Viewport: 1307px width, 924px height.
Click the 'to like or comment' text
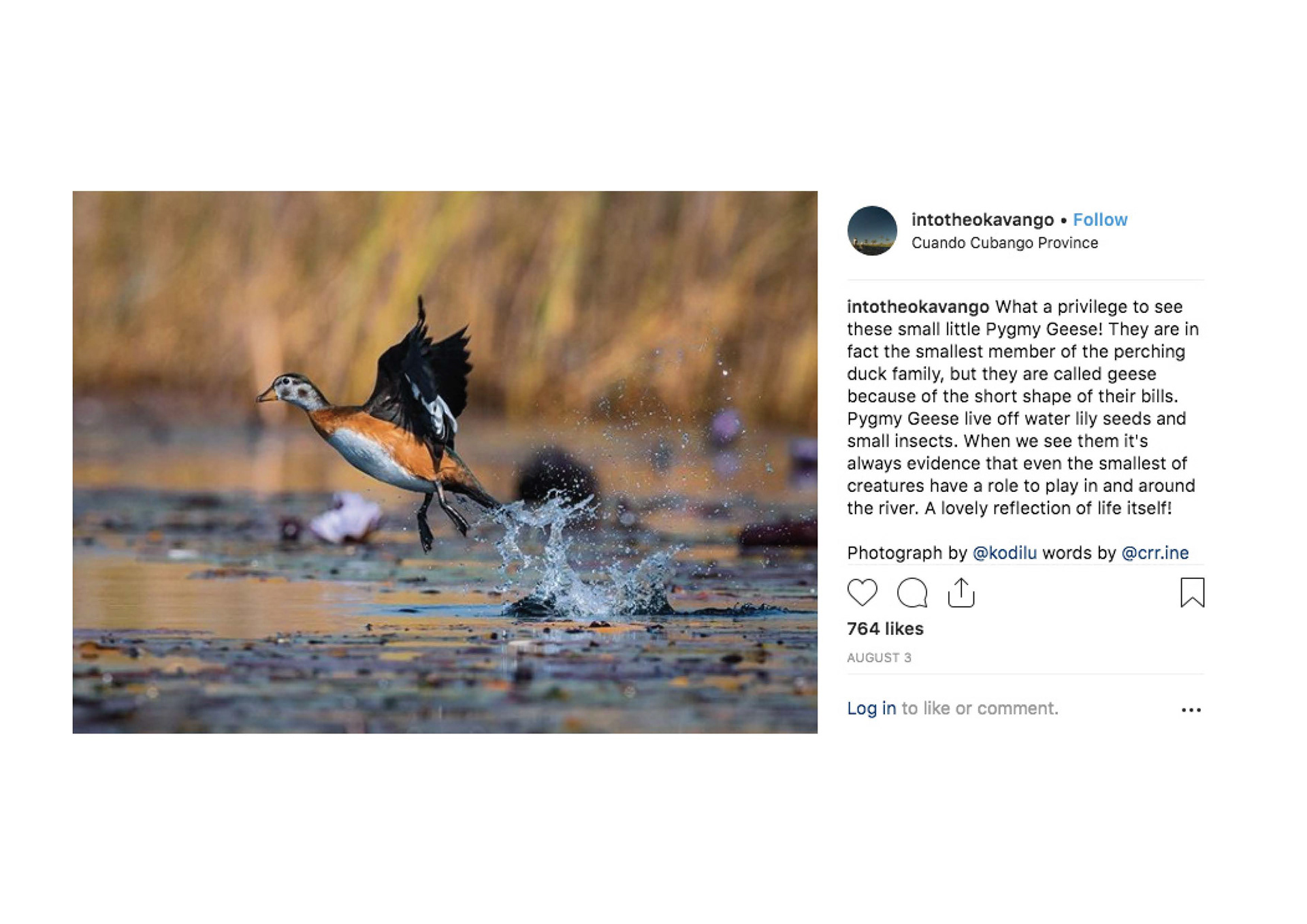pyautogui.click(x=980, y=708)
